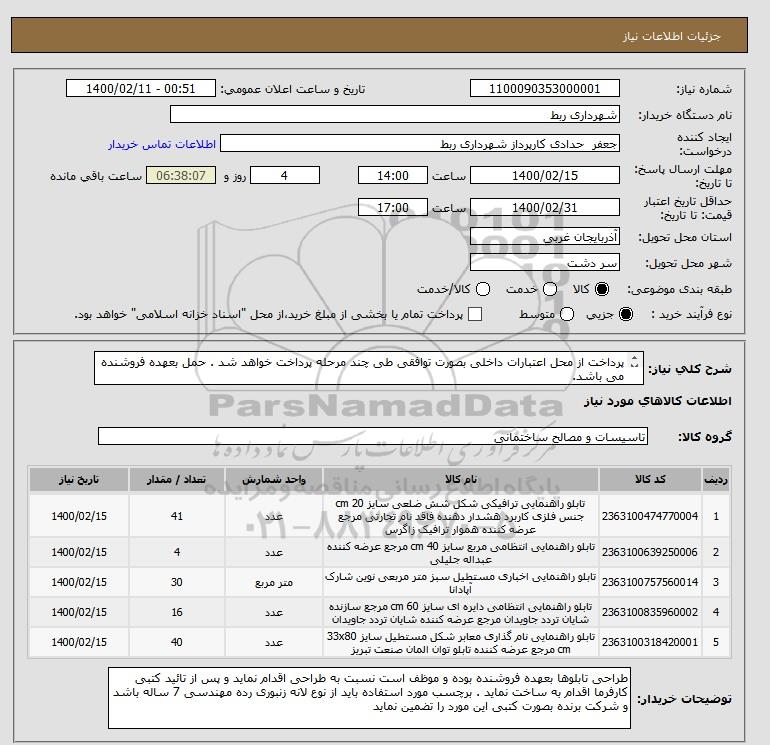
Task: Choose the متوسط purchase process option
Action: click(567, 314)
